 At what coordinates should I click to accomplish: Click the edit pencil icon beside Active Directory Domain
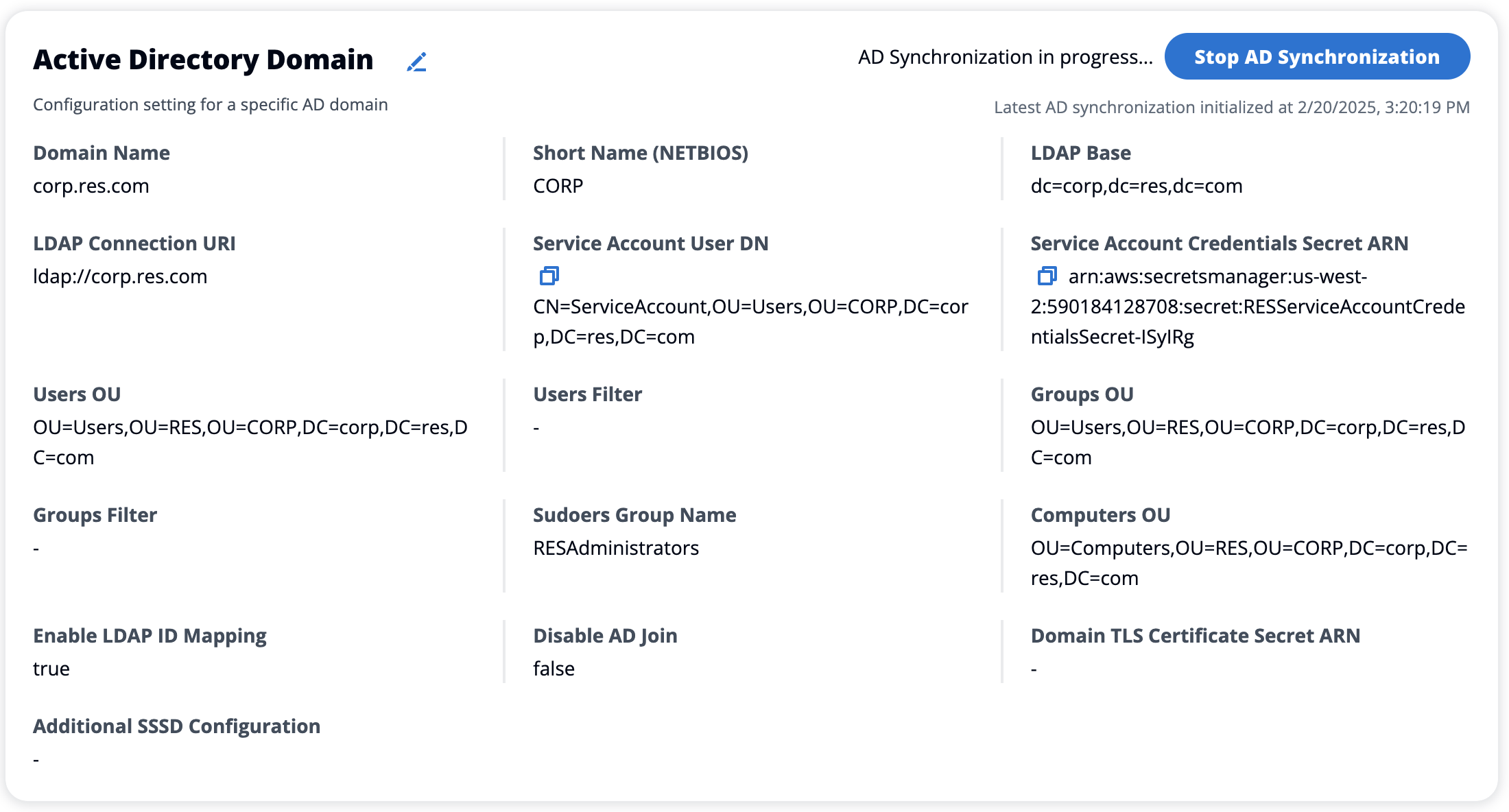(417, 61)
